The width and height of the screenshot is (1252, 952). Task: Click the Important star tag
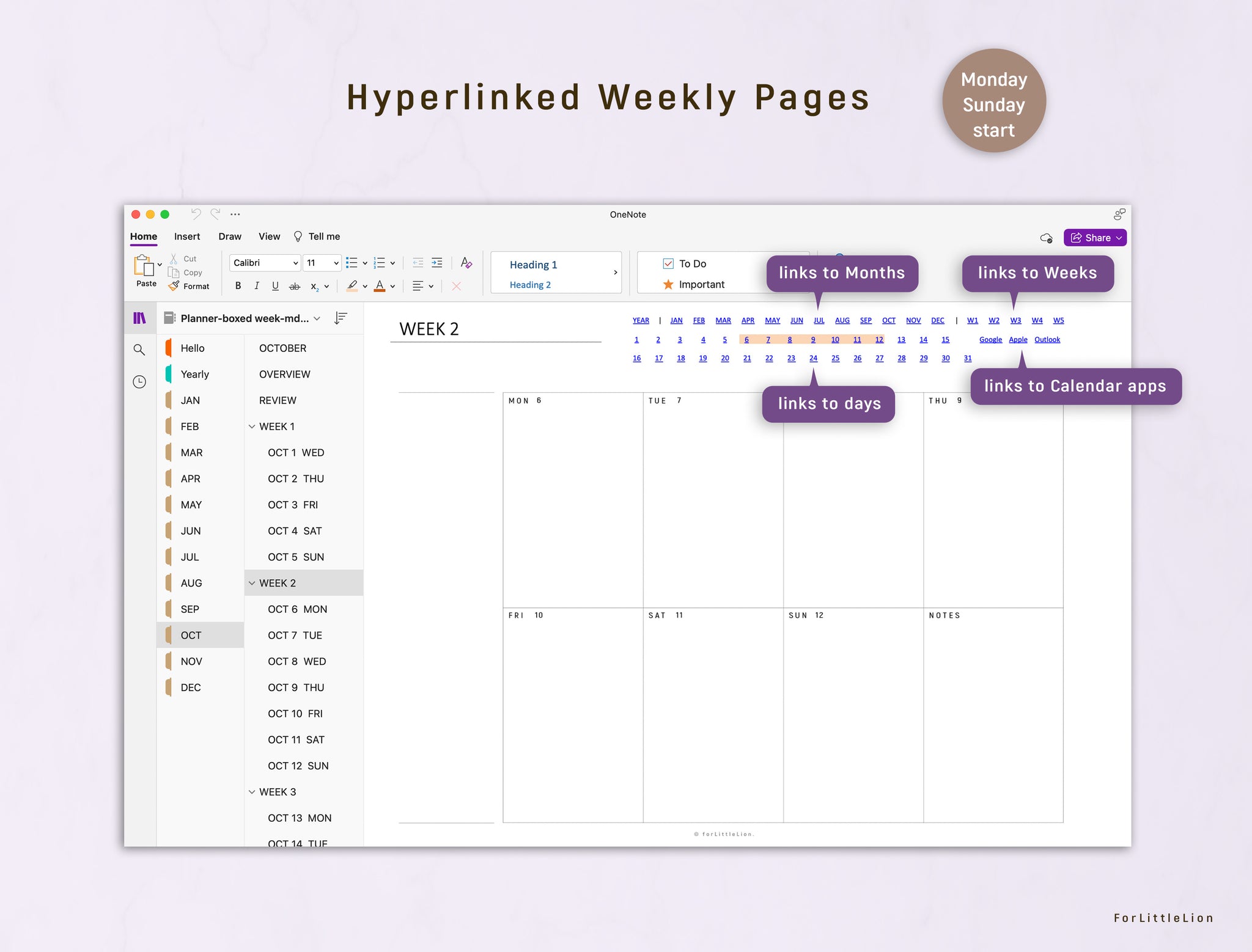(x=669, y=284)
